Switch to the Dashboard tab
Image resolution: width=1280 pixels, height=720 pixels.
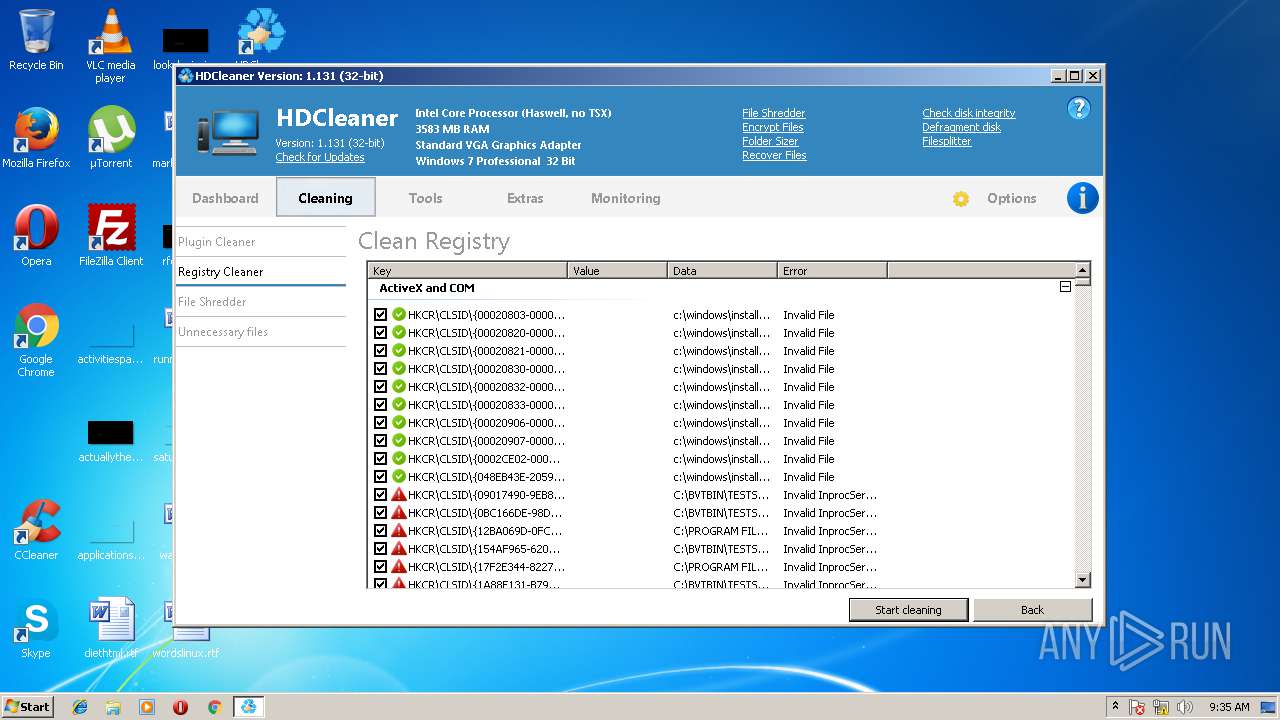point(225,198)
